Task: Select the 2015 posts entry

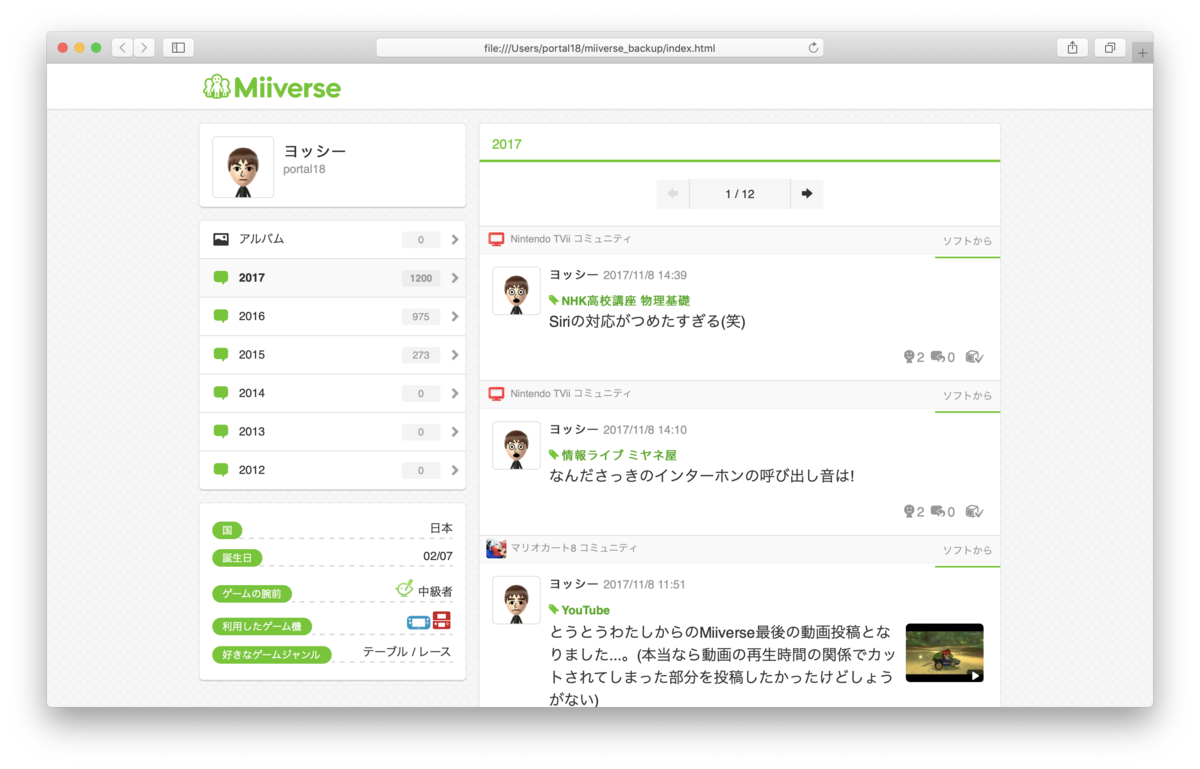Action: (333, 355)
